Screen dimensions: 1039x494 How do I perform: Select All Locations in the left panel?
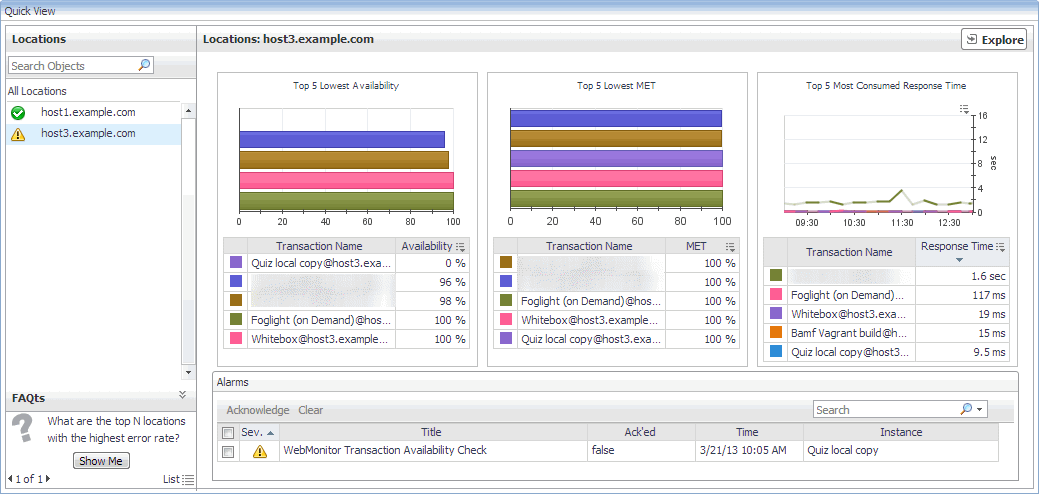[x=37, y=91]
